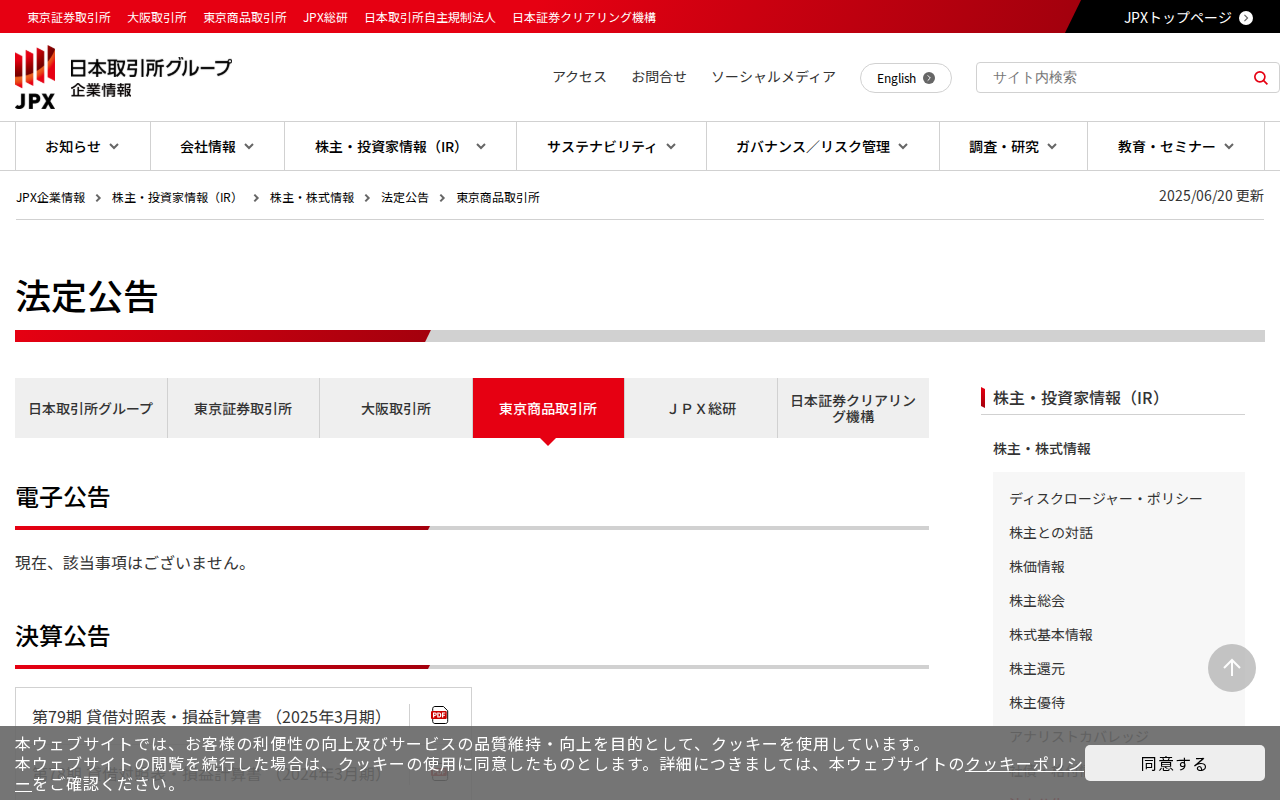Click the サイト内検索 search field
Viewport: 1280px width, 800px height.
pos(1115,78)
